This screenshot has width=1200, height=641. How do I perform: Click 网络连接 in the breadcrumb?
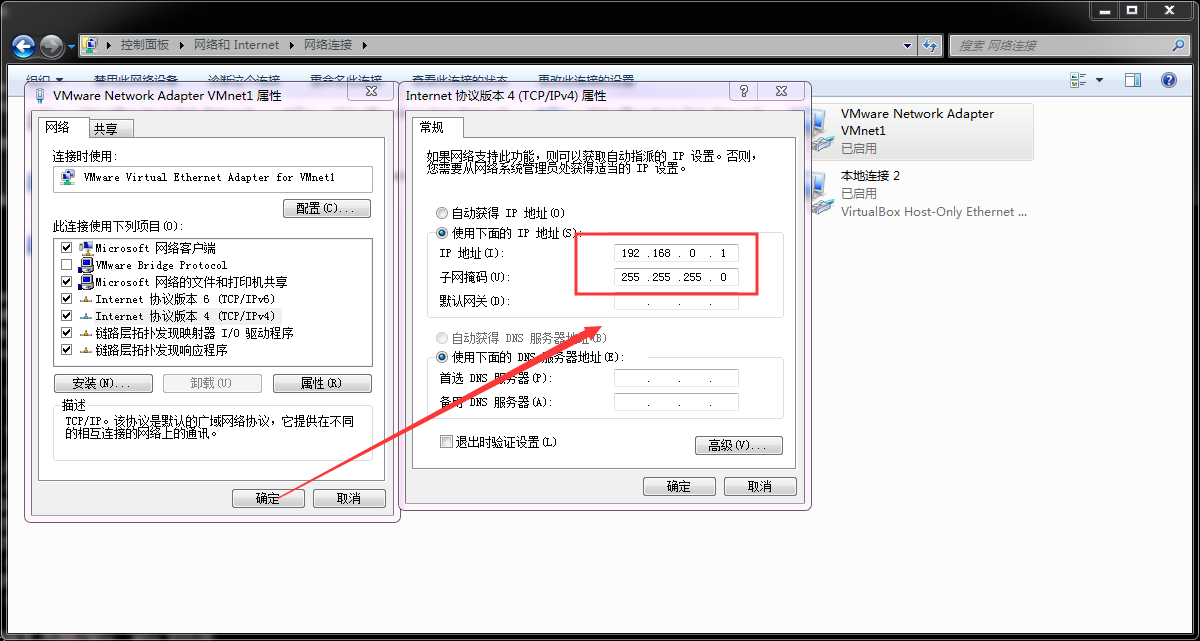tap(327, 45)
